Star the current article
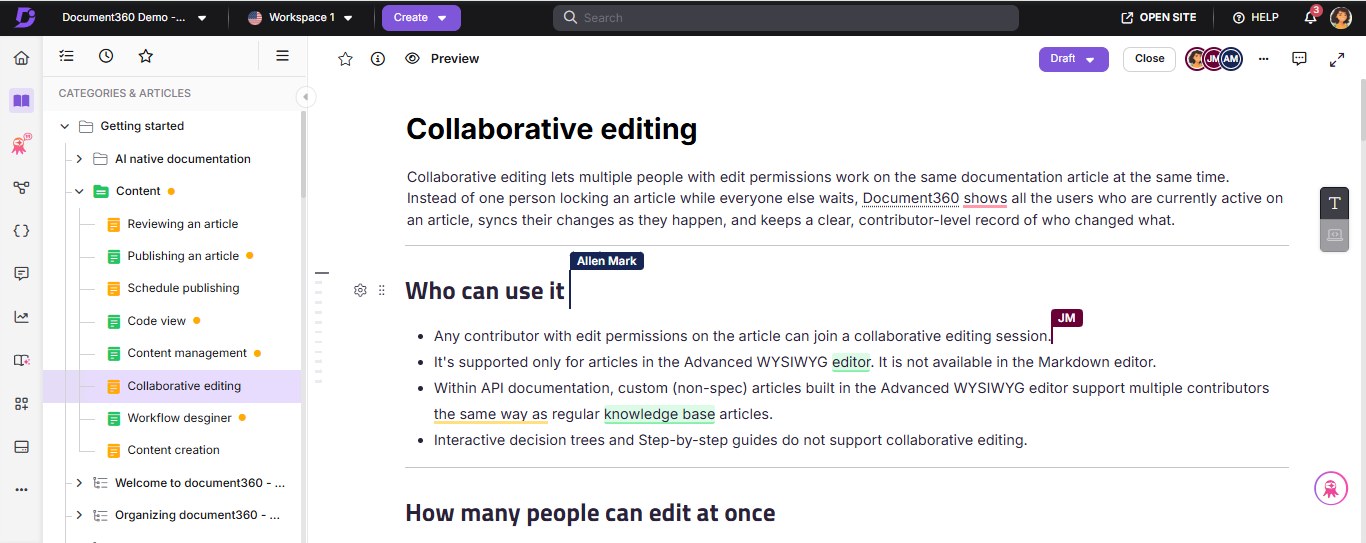1366x543 pixels. coord(346,59)
